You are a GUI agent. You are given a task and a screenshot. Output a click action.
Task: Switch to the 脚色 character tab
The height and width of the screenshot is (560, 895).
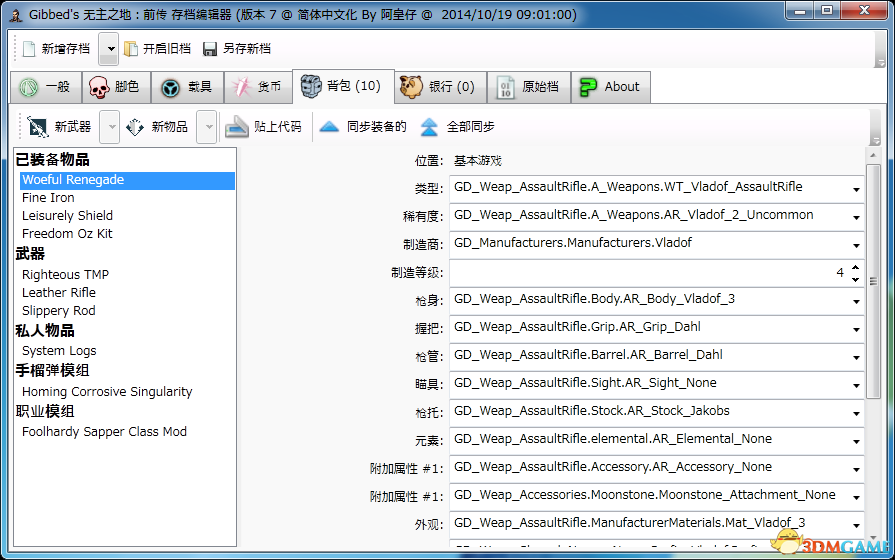click(116, 87)
